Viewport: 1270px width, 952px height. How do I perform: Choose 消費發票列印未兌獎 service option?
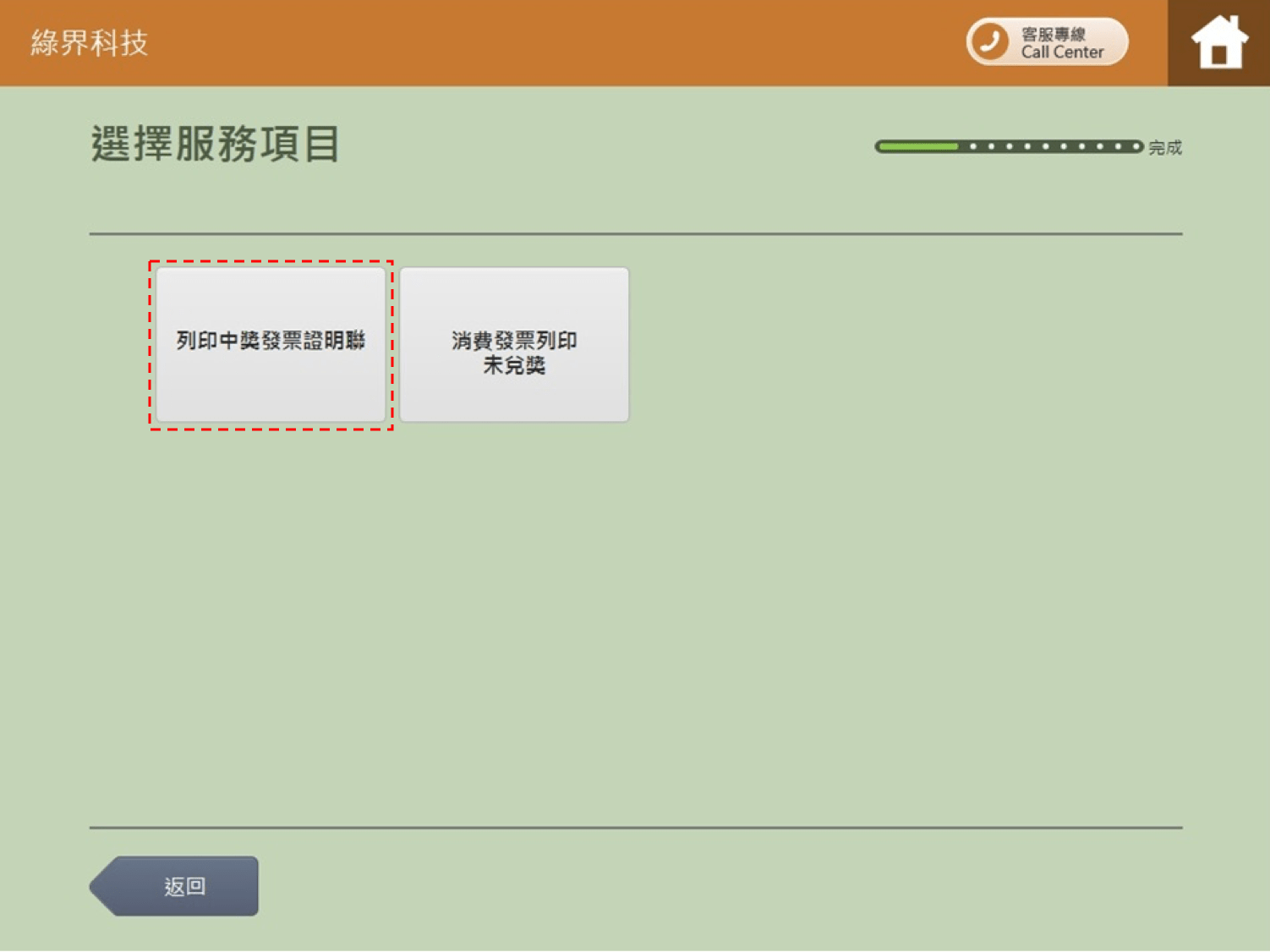[514, 344]
